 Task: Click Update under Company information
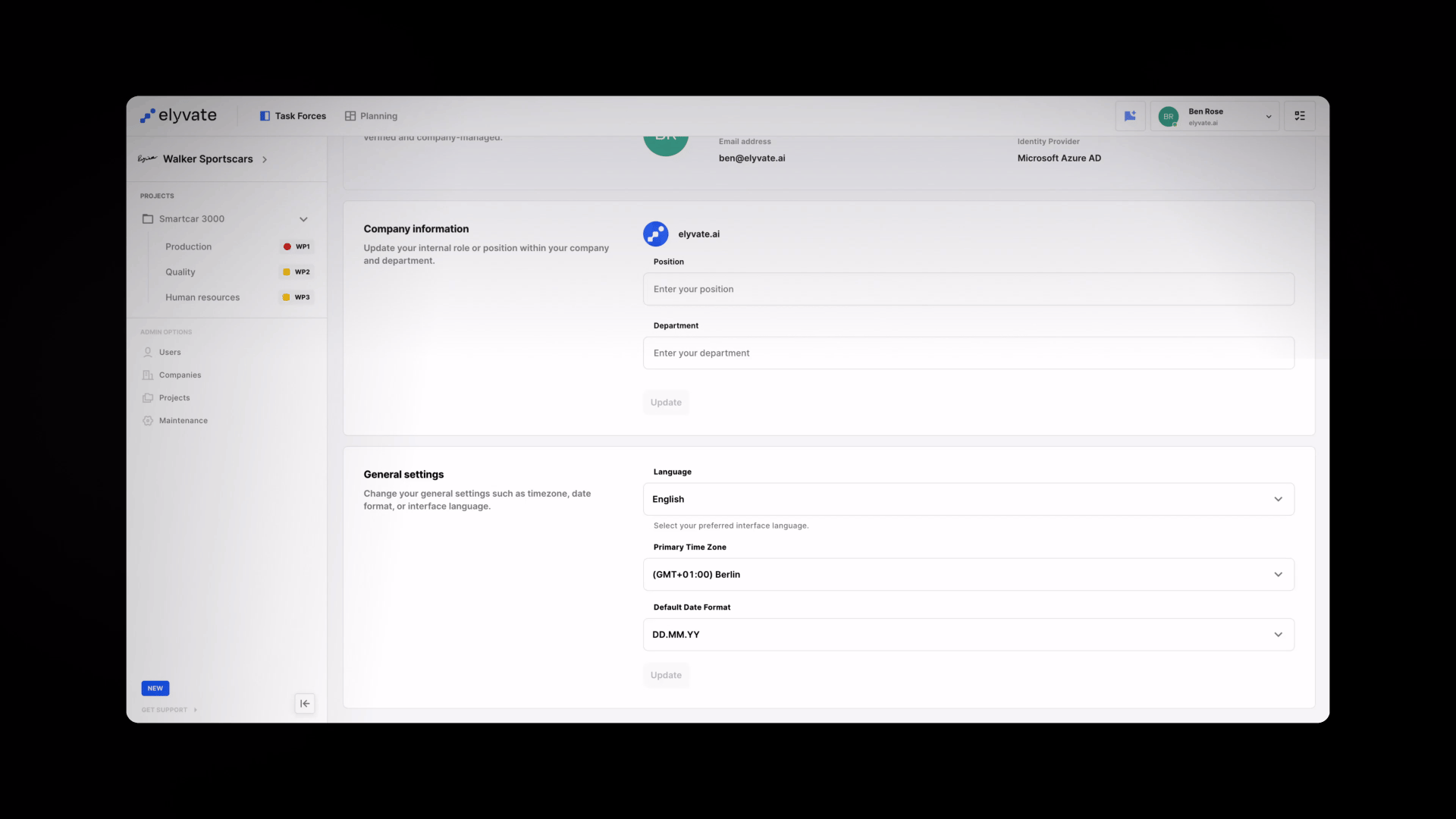(666, 403)
